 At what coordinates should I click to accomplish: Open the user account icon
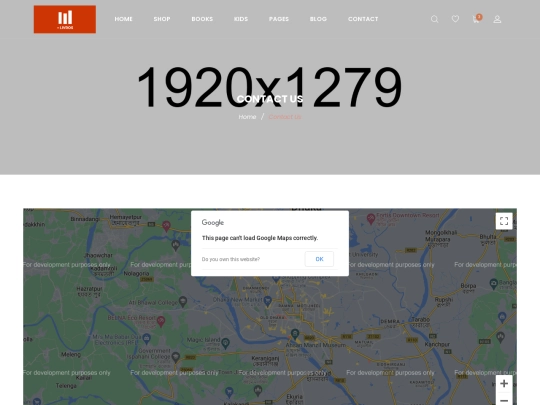coord(497,19)
